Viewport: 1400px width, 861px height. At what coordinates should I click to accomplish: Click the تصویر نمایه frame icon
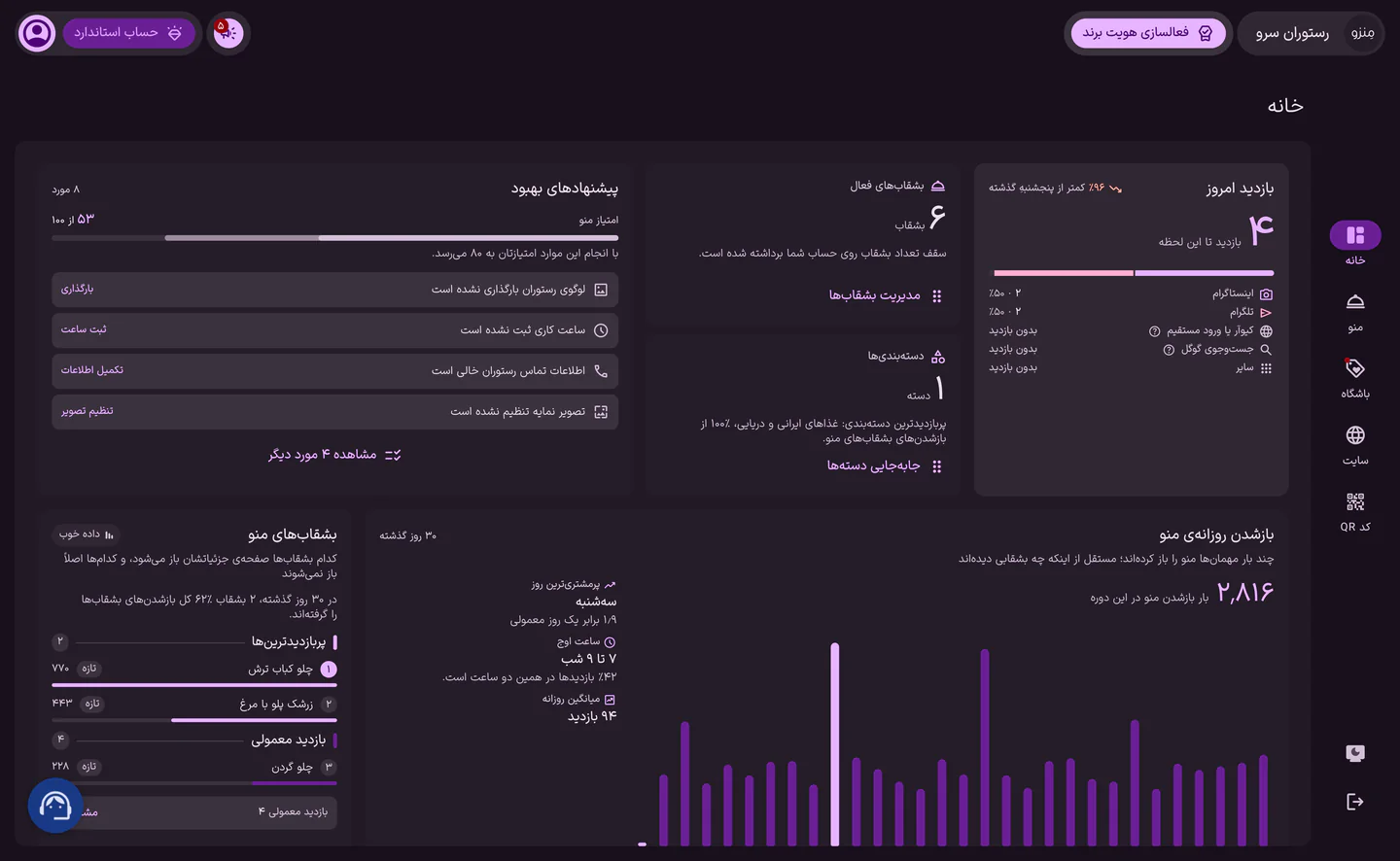coord(601,412)
